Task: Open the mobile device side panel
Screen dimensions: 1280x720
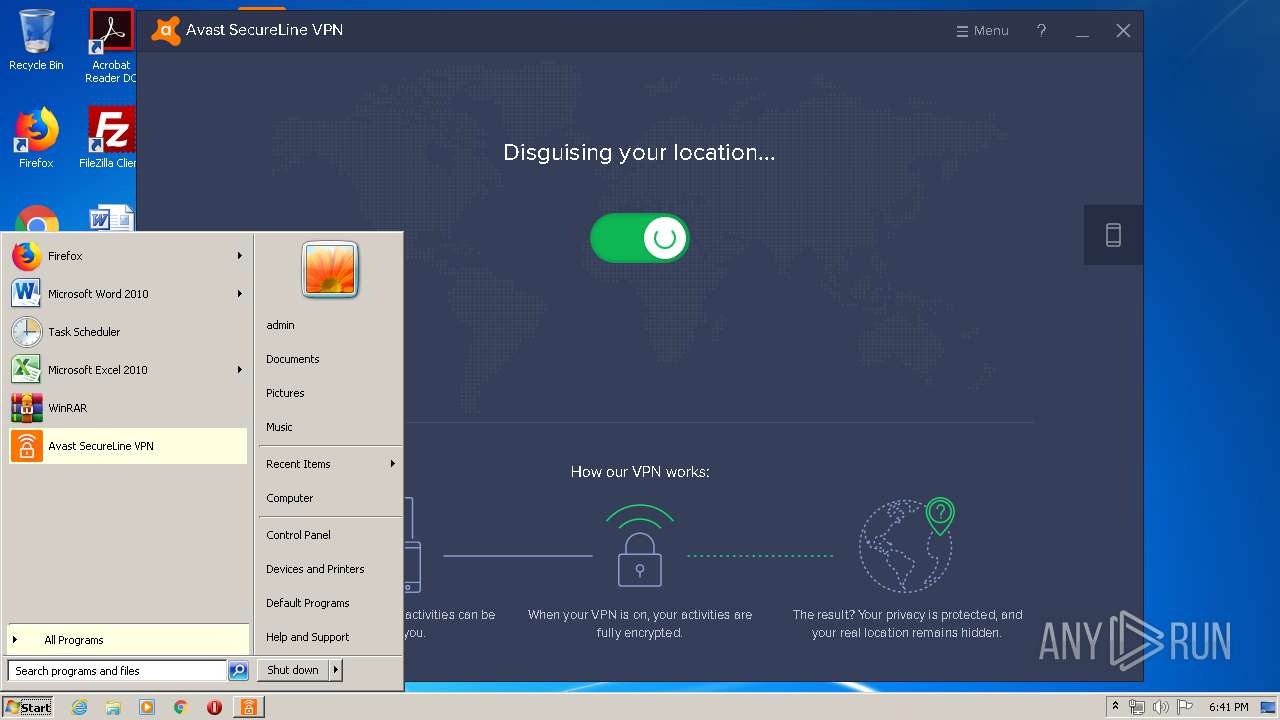Action: click(x=1113, y=235)
